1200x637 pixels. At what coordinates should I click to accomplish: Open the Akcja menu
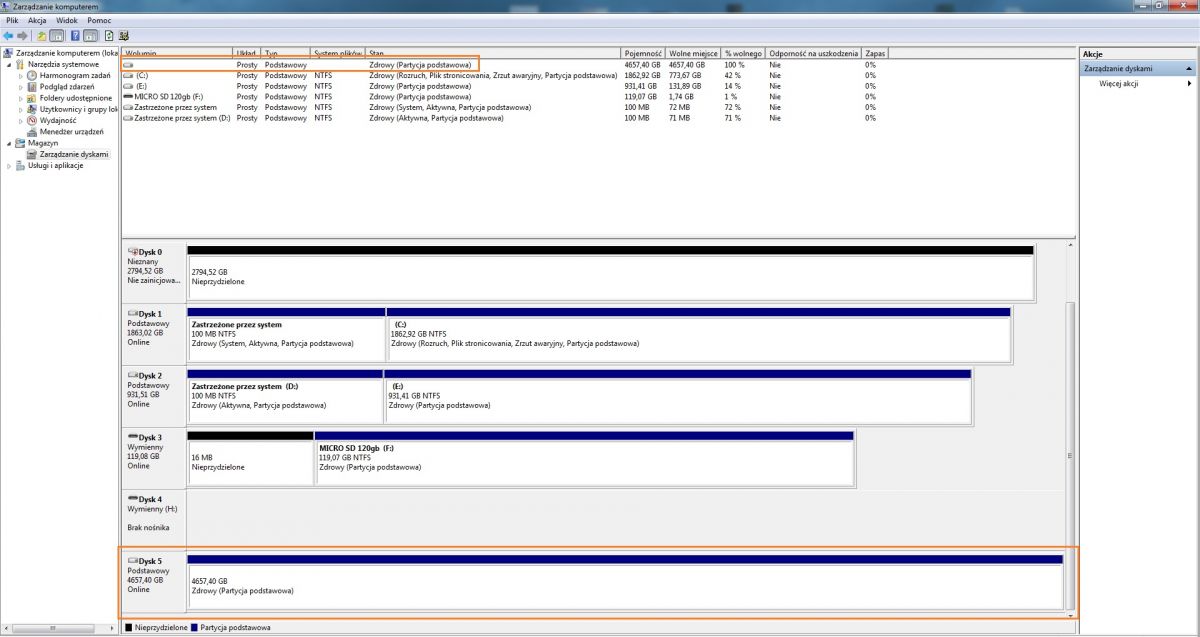(x=37, y=20)
